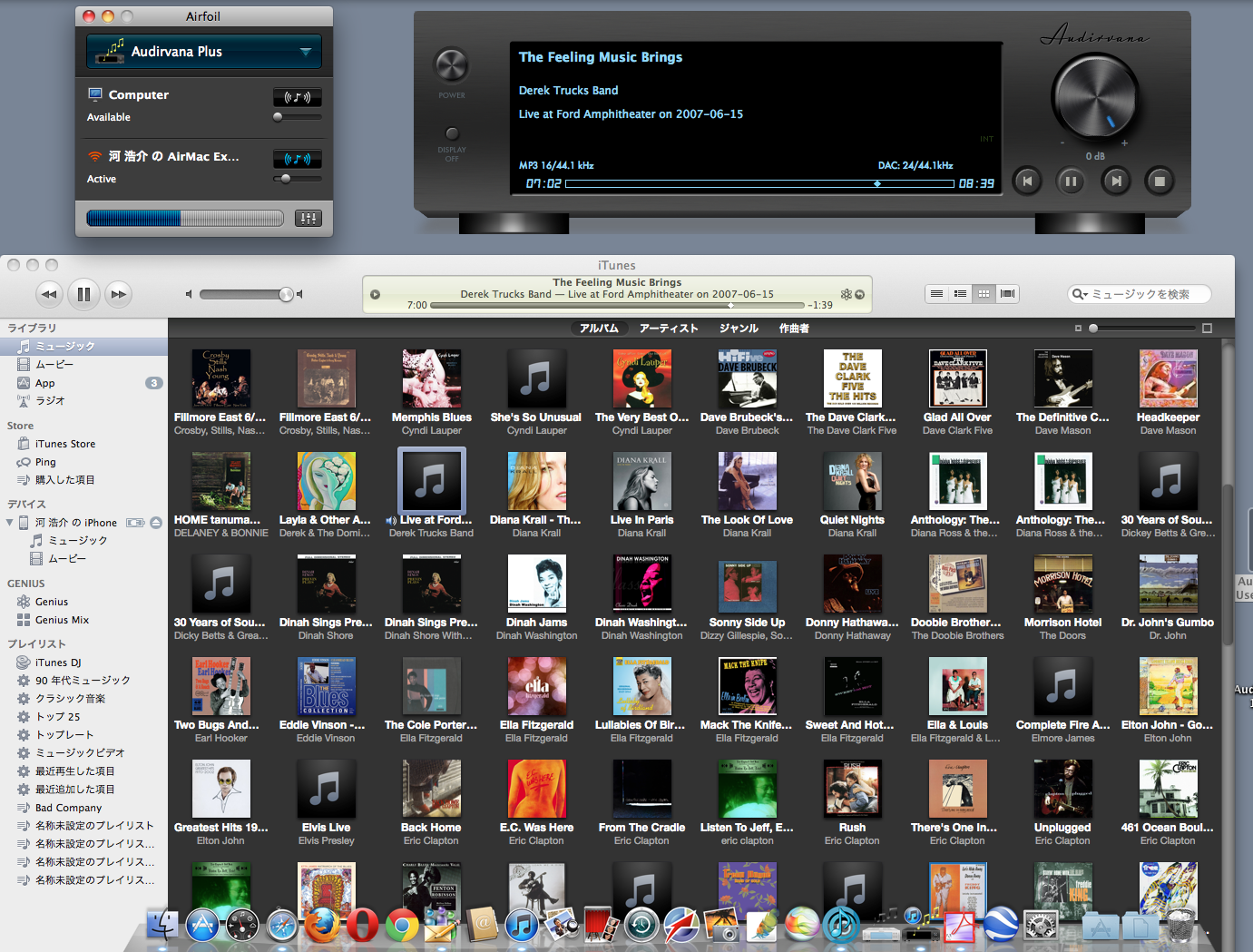The width and height of the screenshot is (1253, 952).
Task: Toggle Airfoil transmit for Computer speaker
Action: click(298, 97)
